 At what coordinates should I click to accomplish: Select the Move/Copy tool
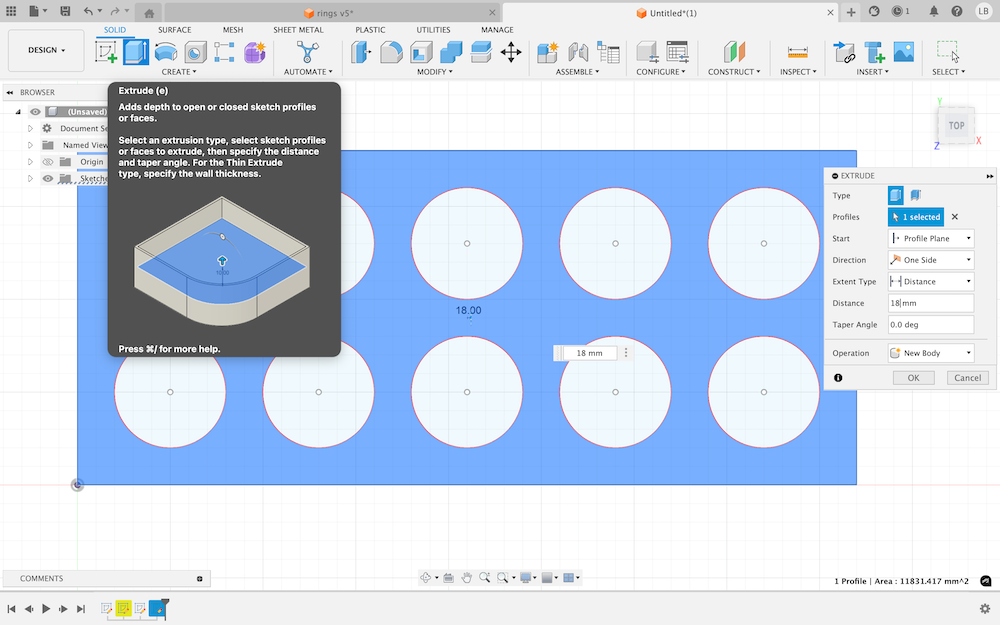511,52
